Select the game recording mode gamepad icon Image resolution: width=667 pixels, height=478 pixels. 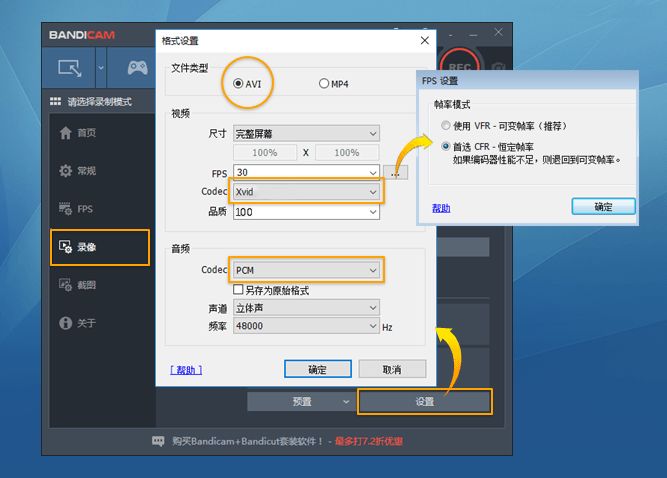[137, 68]
